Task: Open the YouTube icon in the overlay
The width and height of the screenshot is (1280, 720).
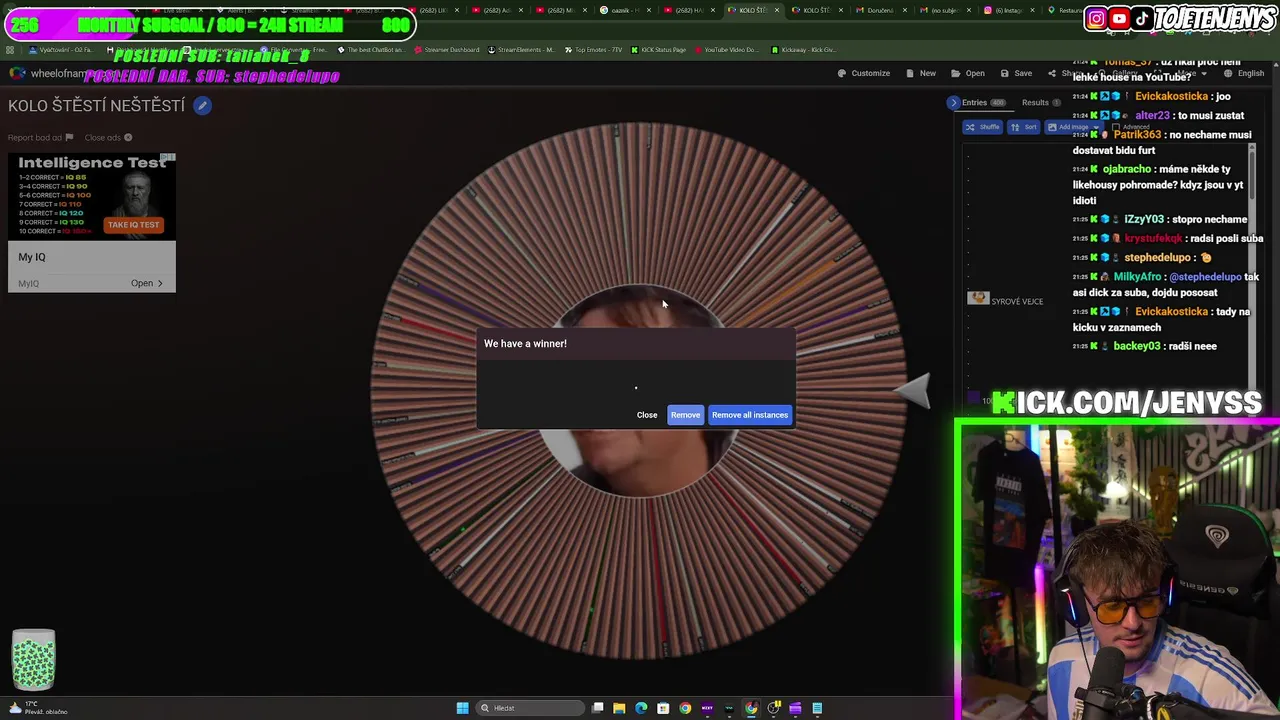Action: point(1119,18)
